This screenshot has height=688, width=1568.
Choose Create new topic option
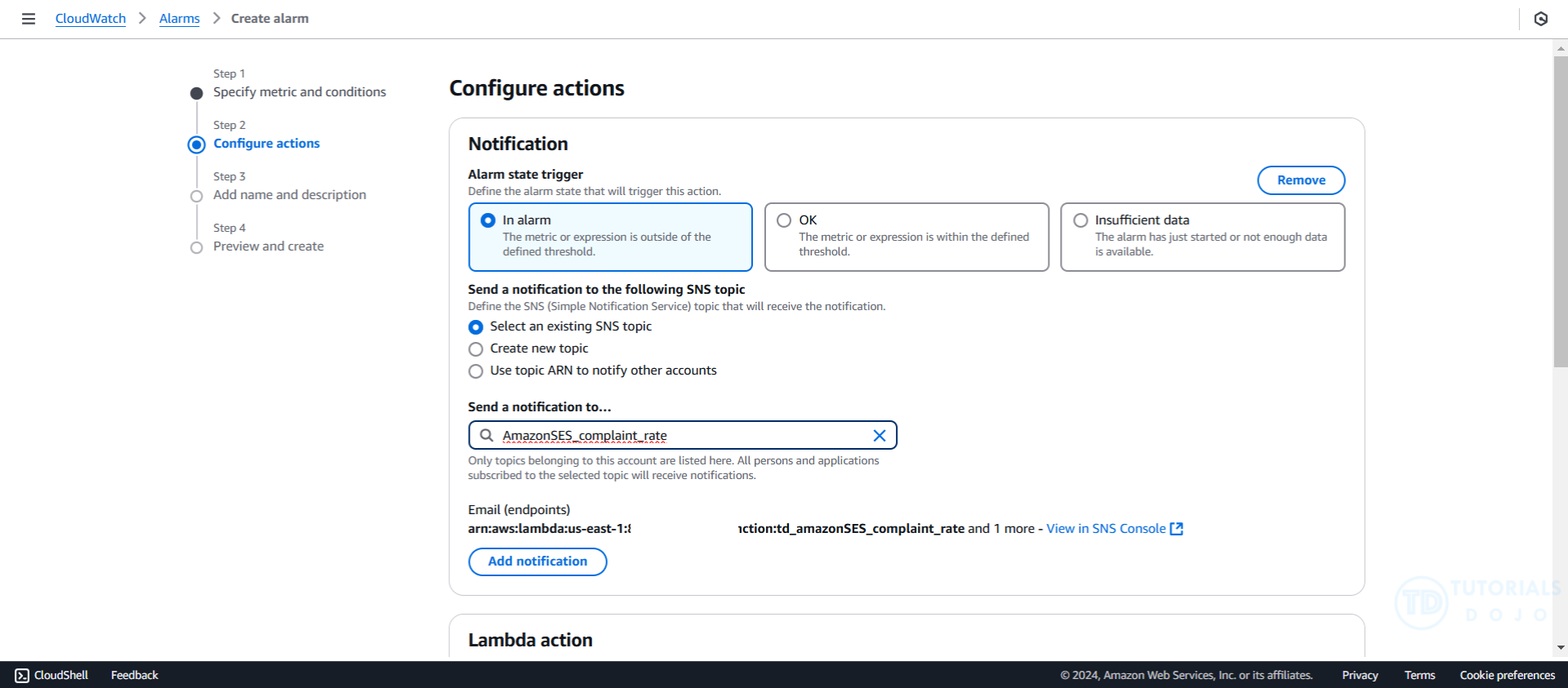point(475,349)
